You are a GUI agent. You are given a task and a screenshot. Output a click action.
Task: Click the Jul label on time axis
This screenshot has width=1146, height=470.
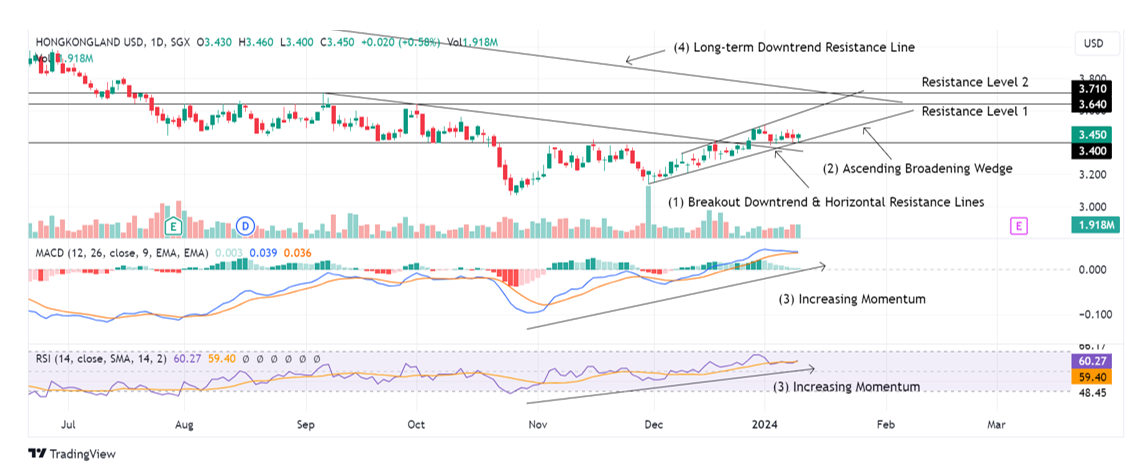pos(69,423)
